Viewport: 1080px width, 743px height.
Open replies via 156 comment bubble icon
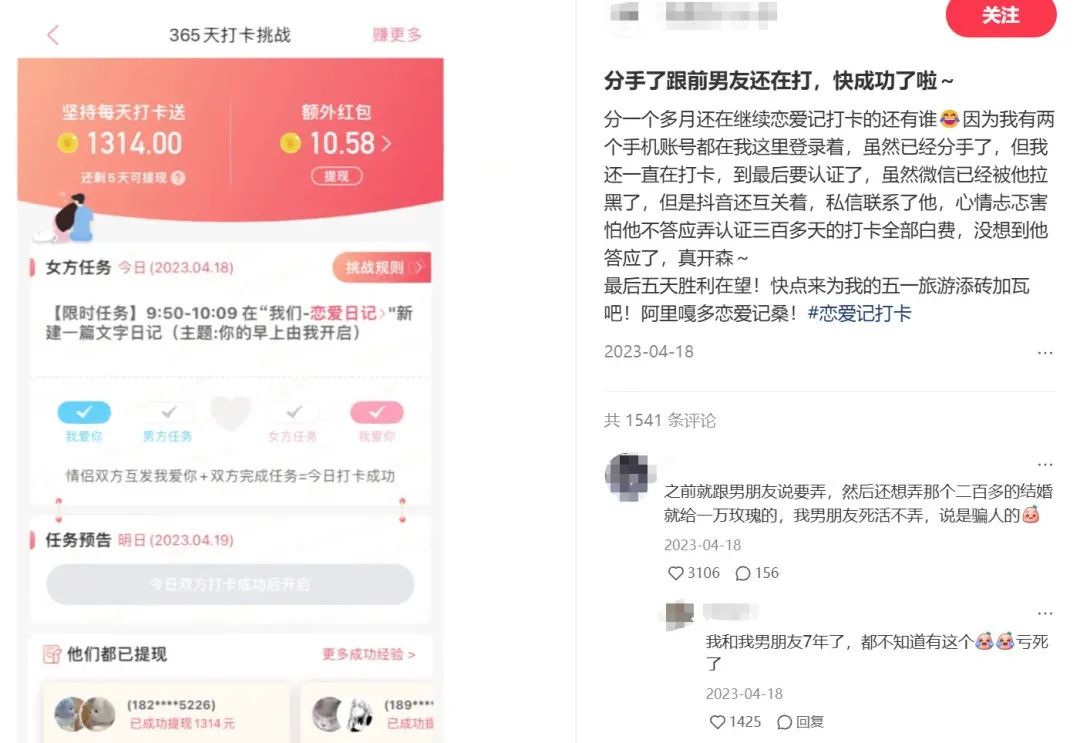click(x=742, y=573)
